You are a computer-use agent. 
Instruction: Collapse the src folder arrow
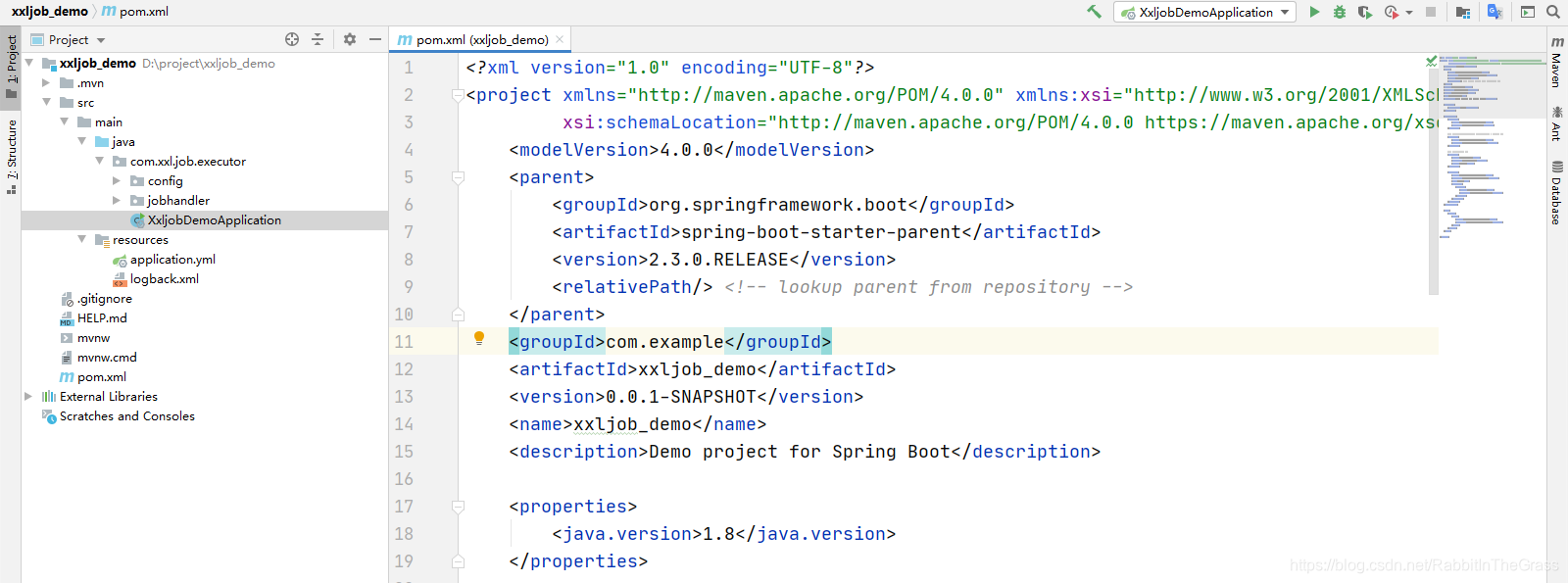pos(47,102)
